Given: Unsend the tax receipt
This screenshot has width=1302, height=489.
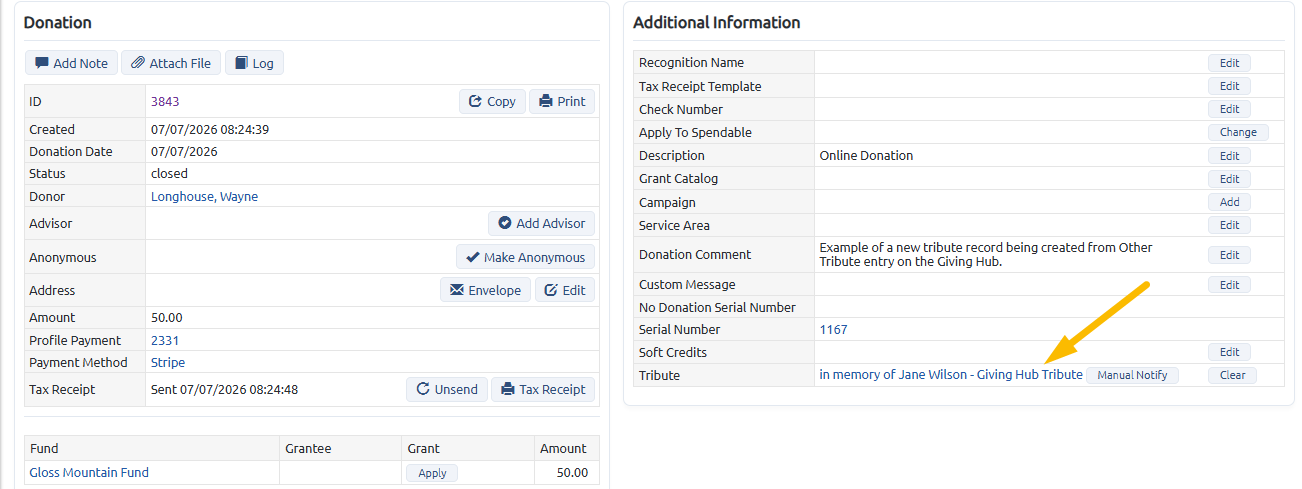Looking at the screenshot, I should (446, 389).
